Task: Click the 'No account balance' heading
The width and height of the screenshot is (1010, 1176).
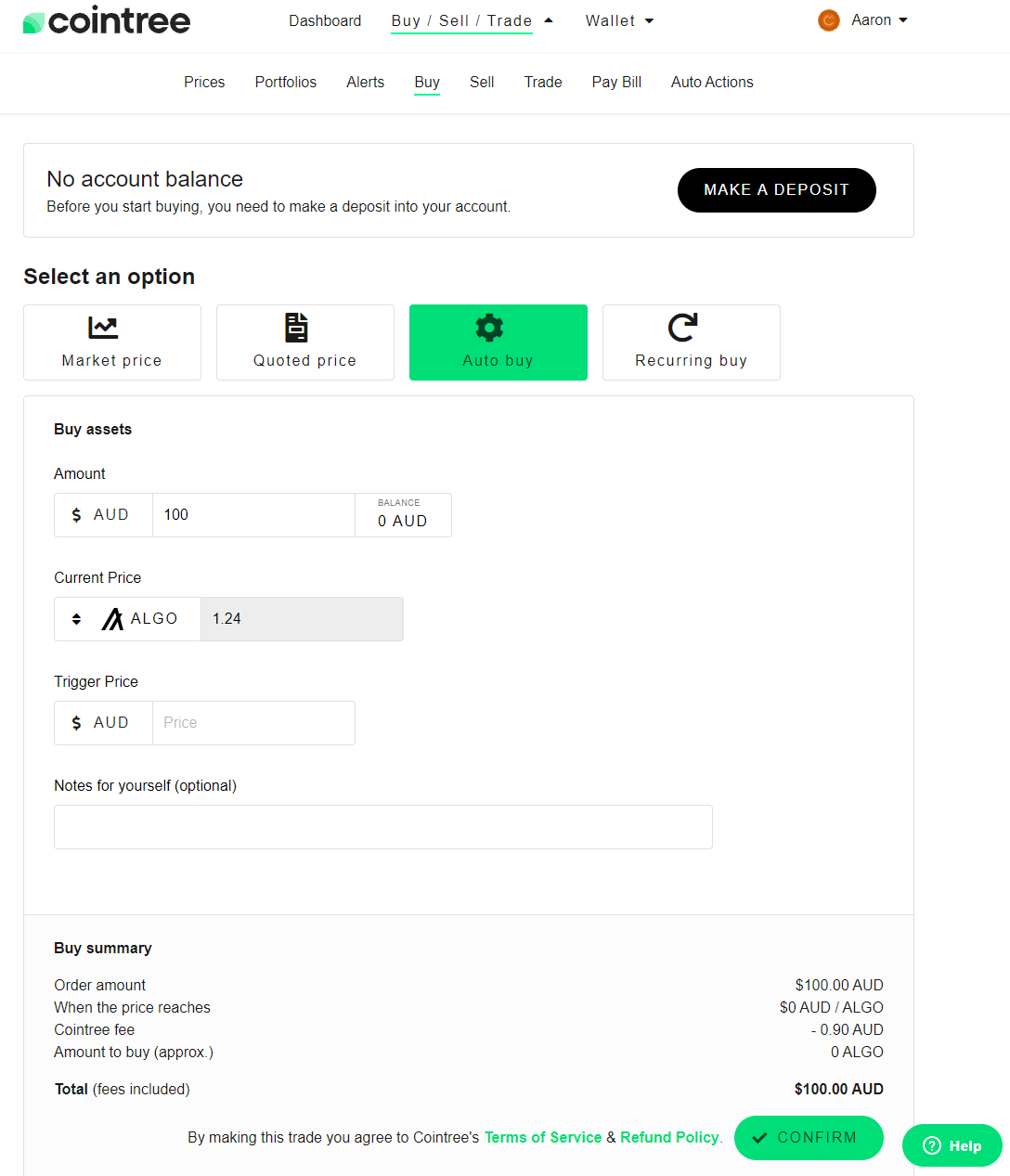Action: click(145, 179)
